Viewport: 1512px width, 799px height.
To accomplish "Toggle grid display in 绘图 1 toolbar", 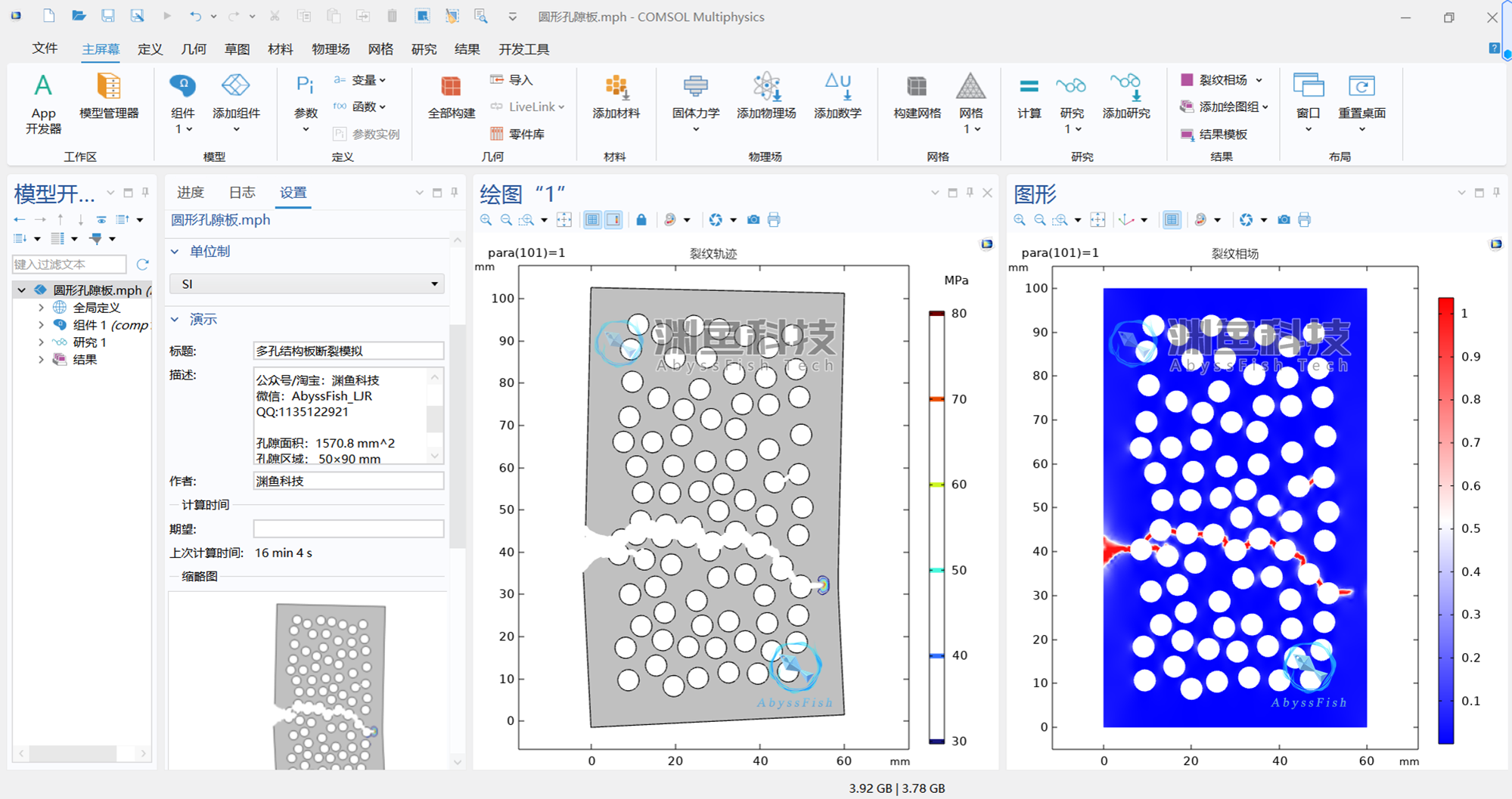I will point(592,220).
